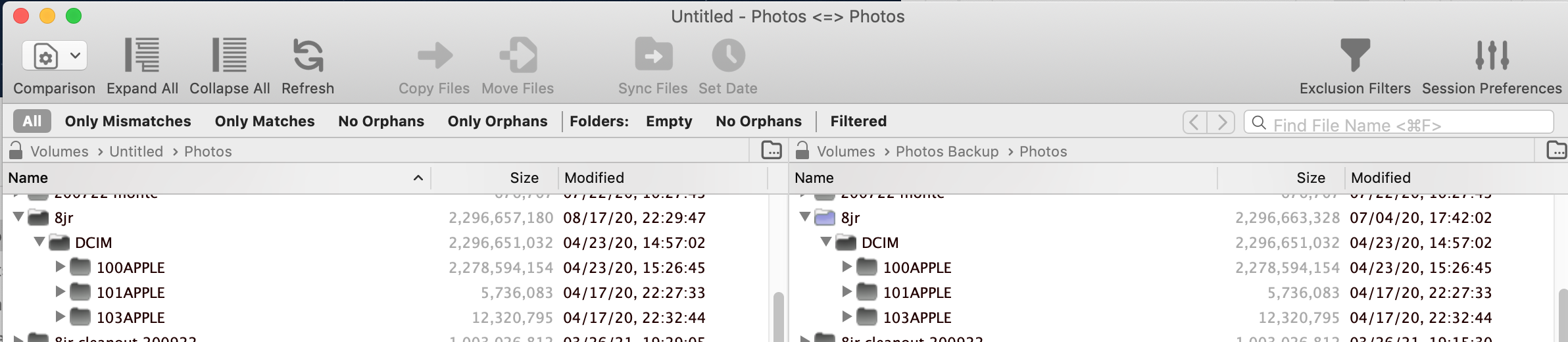Screen dimensions: 1568x342
Task: Enable the Only Mismatches filter
Action: click(x=128, y=121)
